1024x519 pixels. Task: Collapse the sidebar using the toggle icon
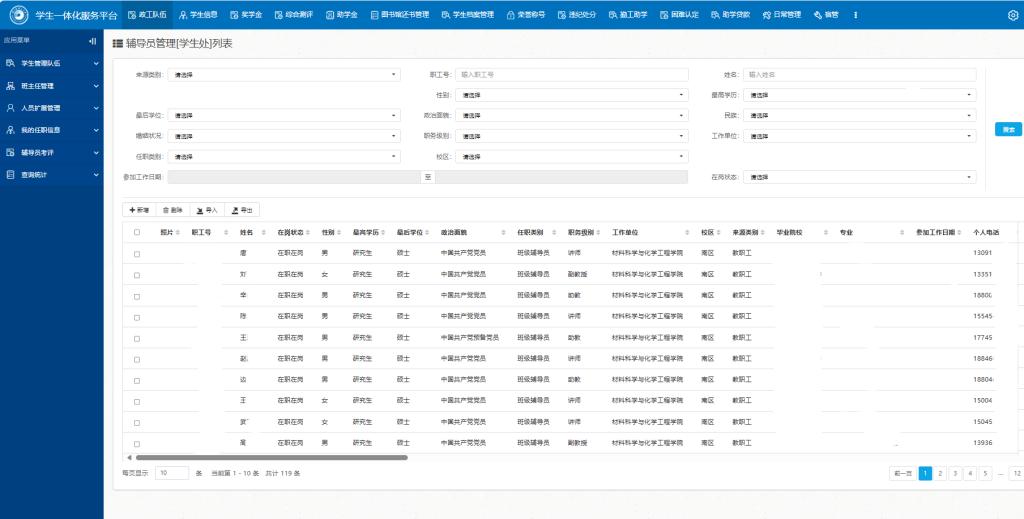(93, 41)
